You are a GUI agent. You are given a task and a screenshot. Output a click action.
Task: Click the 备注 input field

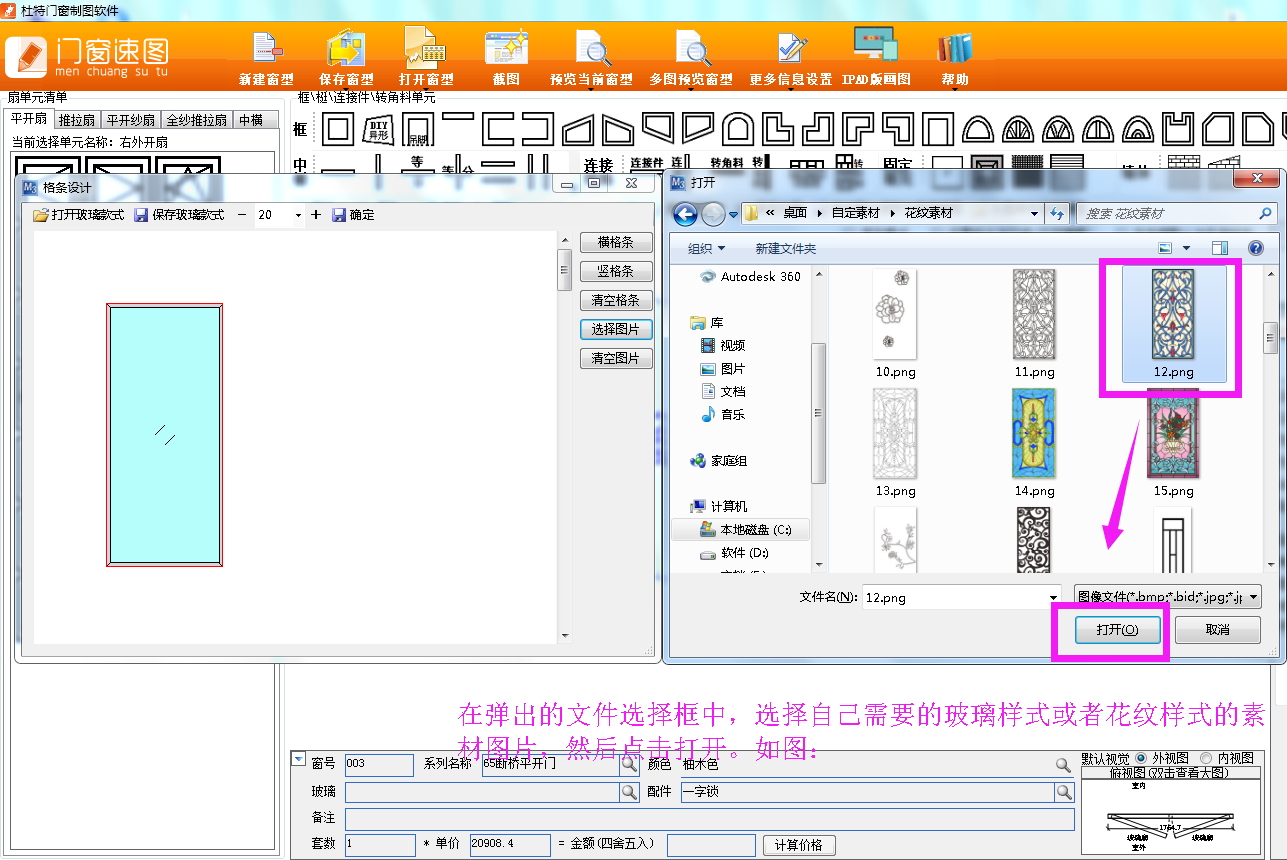point(709,819)
